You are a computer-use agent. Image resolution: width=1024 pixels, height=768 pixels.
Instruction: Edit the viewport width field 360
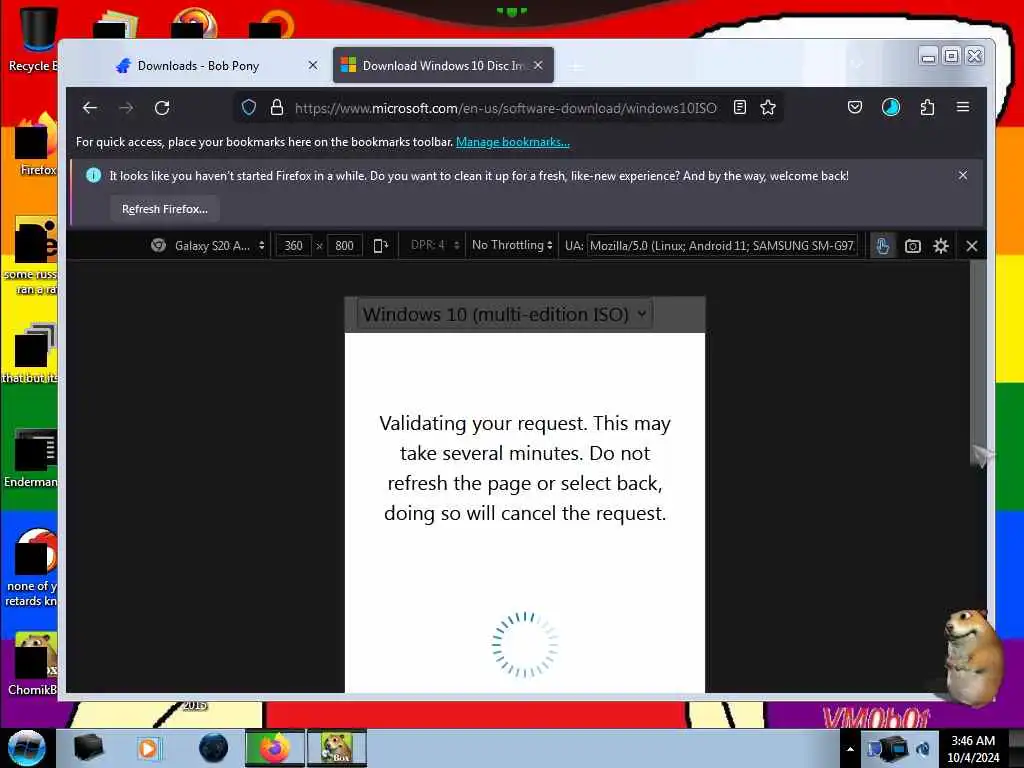click(293, 246)
